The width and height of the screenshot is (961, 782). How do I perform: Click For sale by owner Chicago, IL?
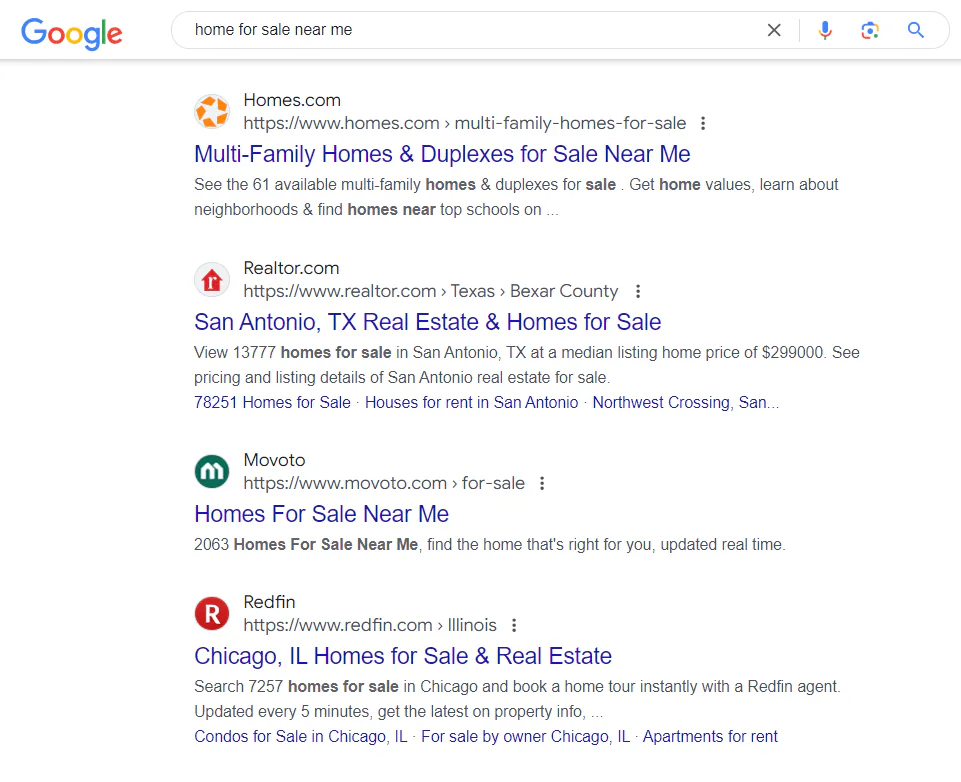pos(526,736)
